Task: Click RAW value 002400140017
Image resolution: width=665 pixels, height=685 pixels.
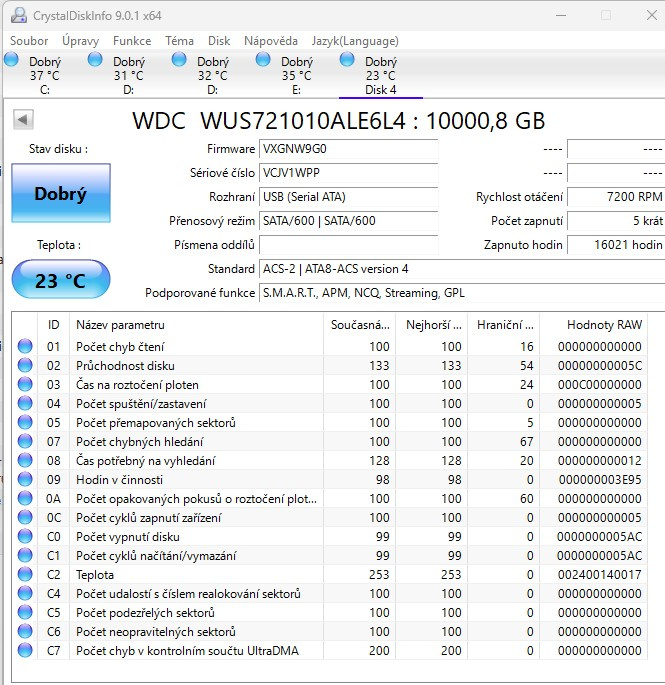Action: pos(600,574)
